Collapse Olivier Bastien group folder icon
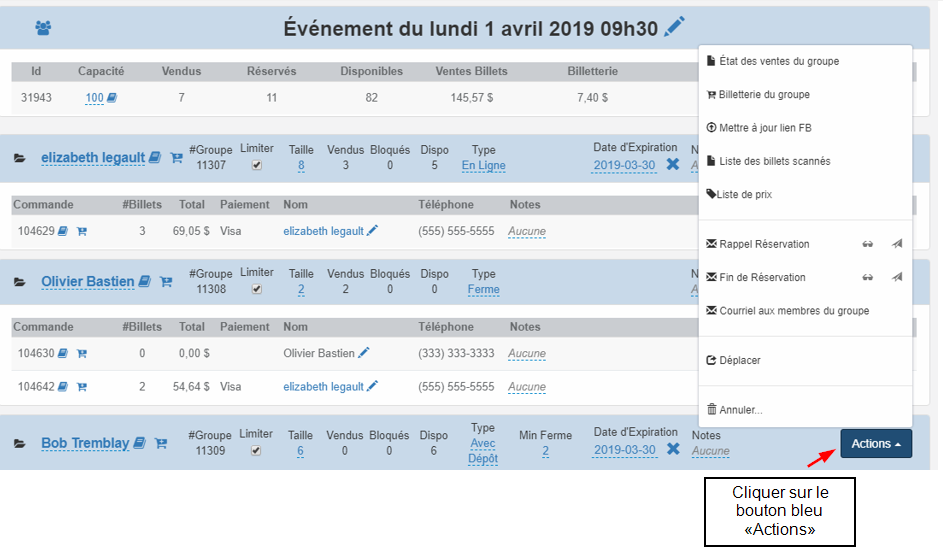Viewport: 943px width, 556px height. tap(20, 282)
